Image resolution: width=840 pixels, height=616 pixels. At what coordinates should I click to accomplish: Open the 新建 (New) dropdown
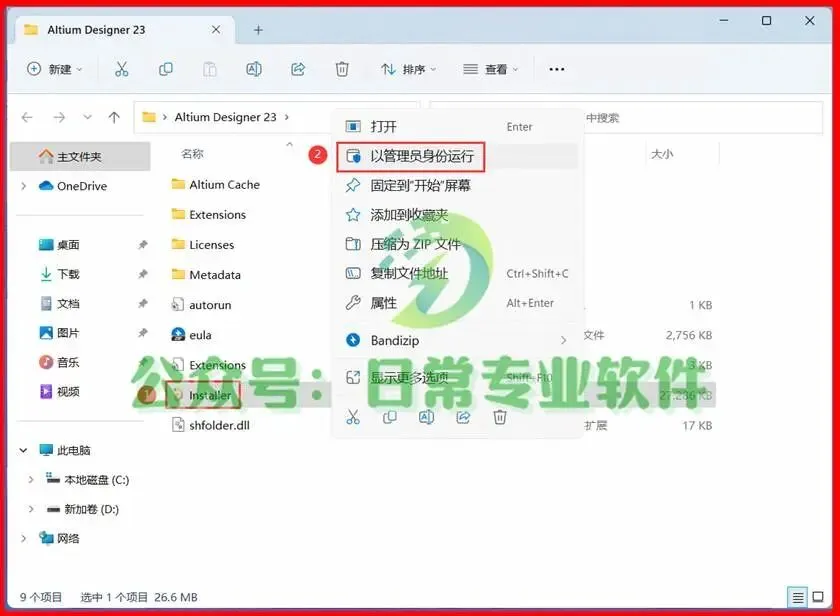pyautogui.click(x=55, y=69)
